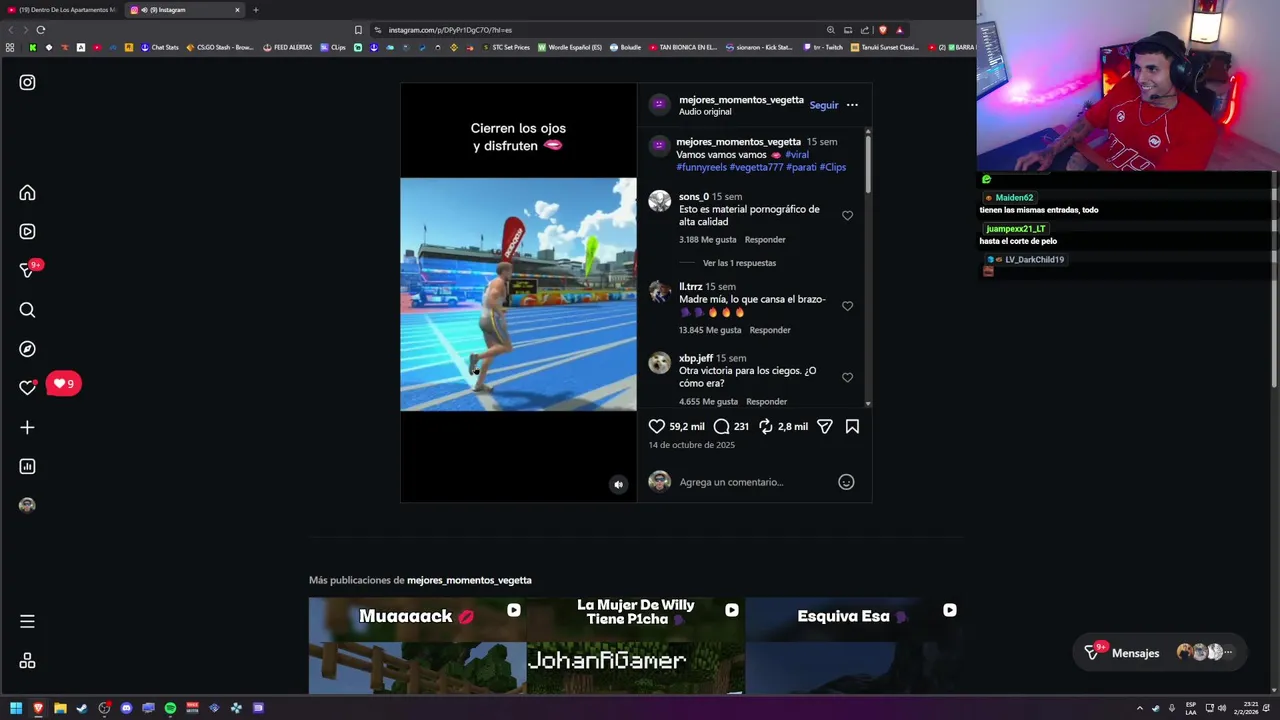The image size is (1280, 720).
Task: Share the post with the paper plane icon
Action: tap(824, 426)
